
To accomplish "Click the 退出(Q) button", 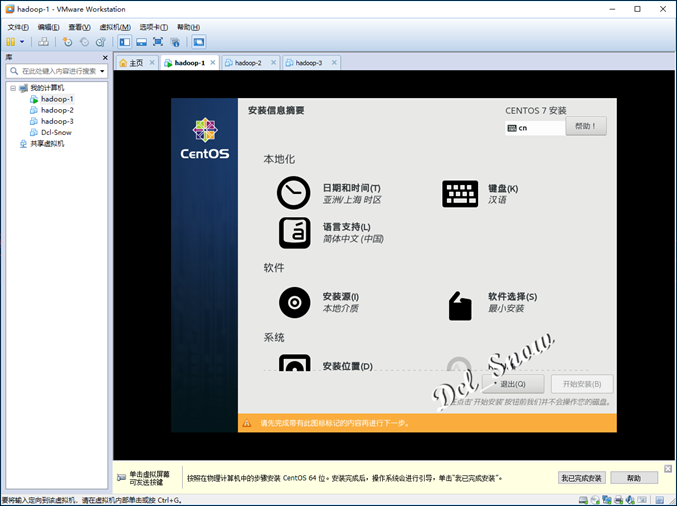I will [513, 384].
